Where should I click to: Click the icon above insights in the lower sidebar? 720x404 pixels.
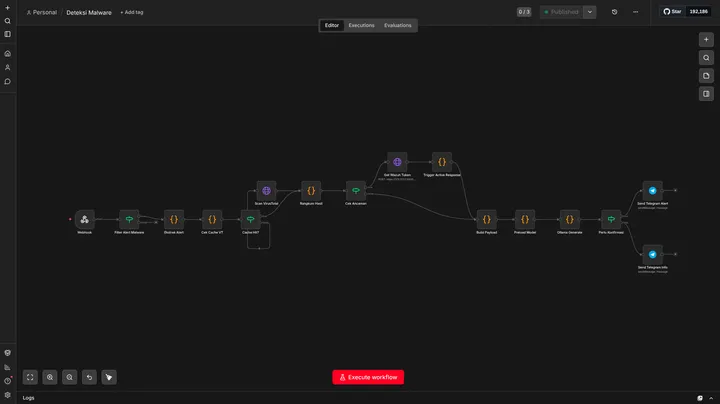click(x=7, y=353)
